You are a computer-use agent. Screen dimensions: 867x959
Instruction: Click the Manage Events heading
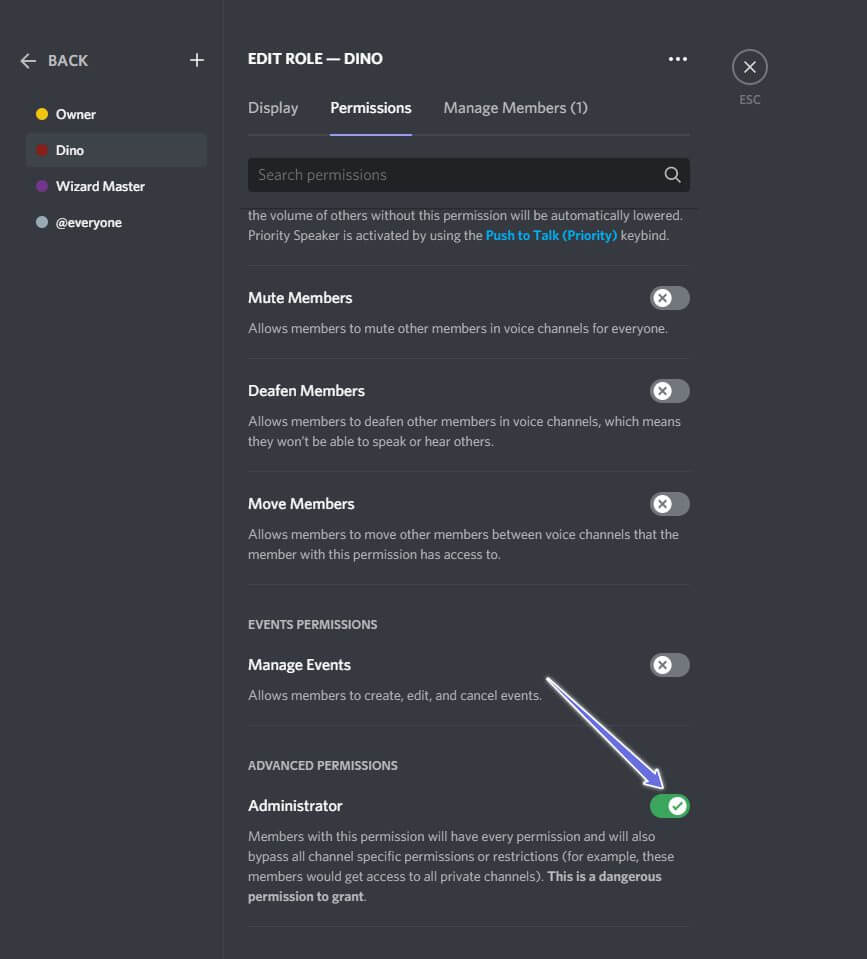pos(299,665)
